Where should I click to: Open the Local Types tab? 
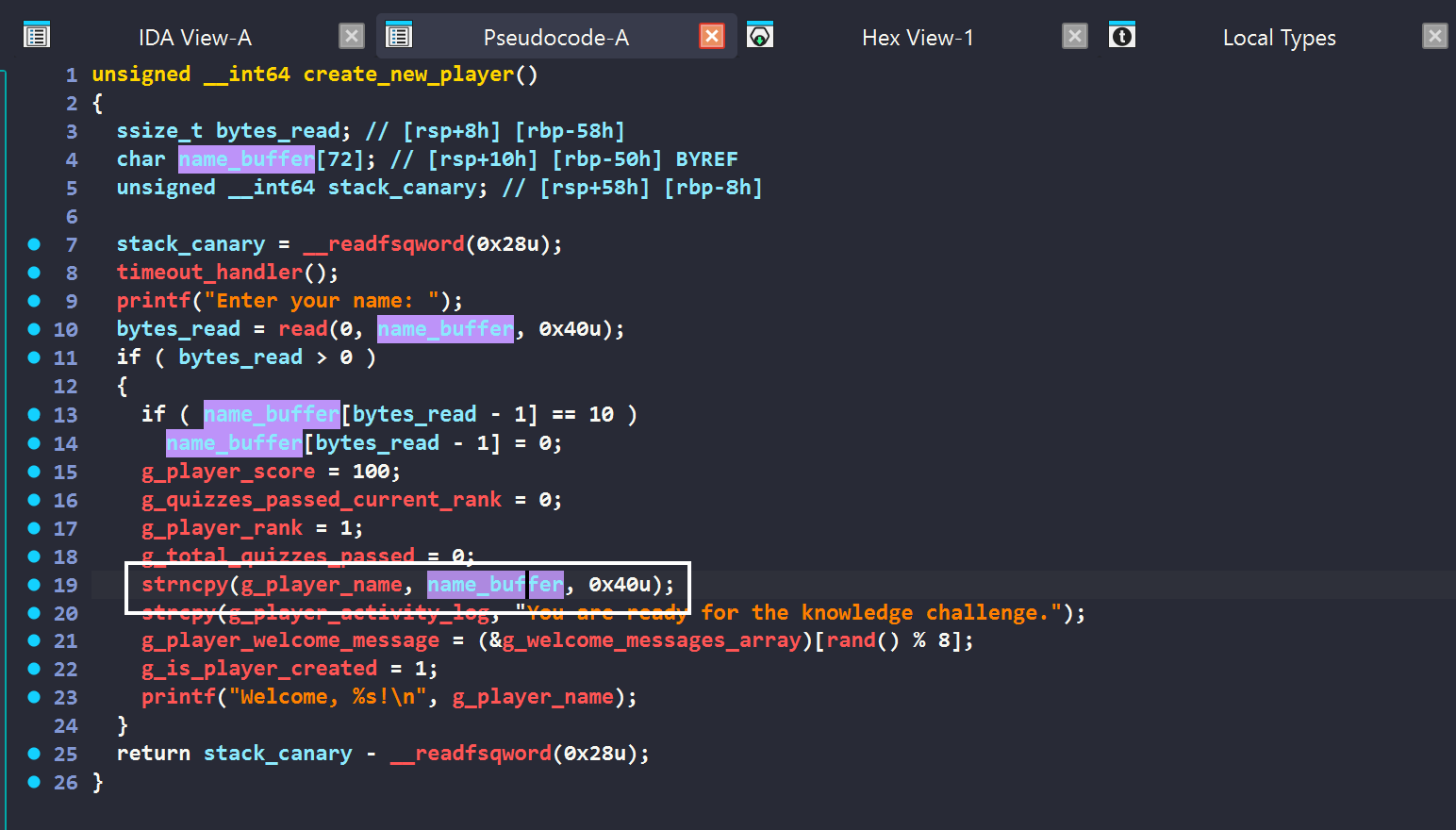1279,38
